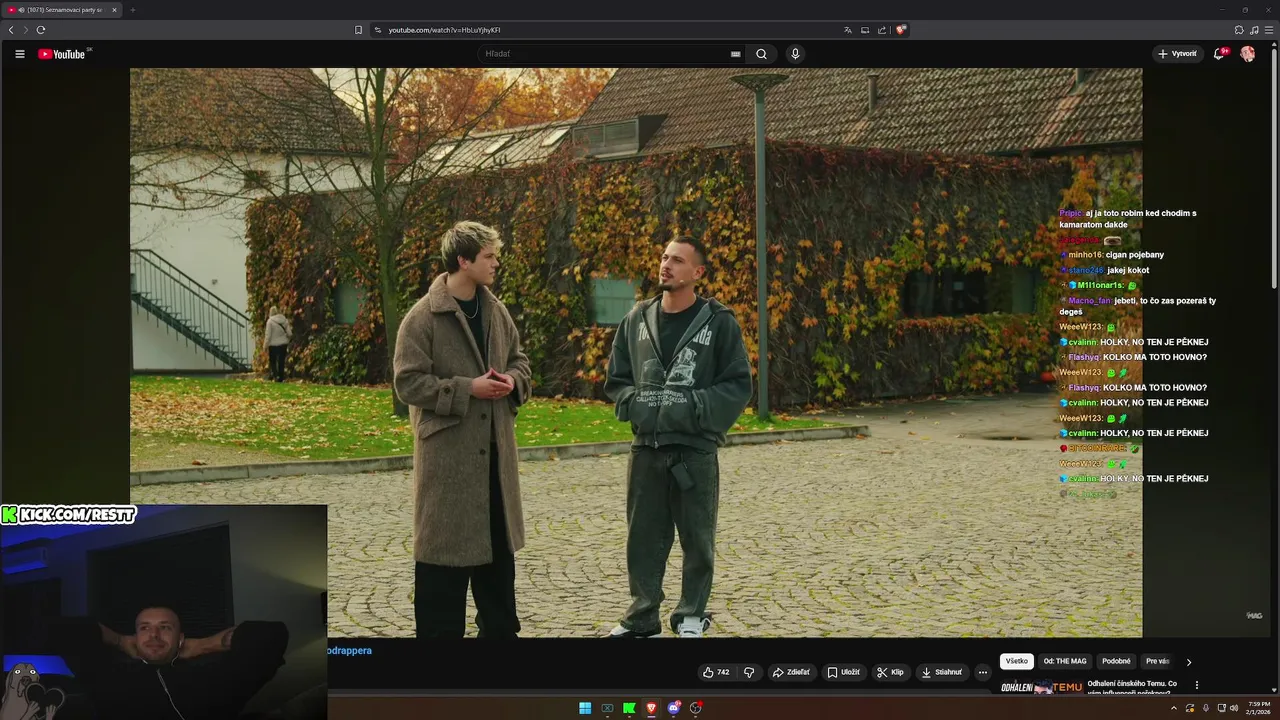
Task: Click the drappera channel link
Action: (x=349, y=650)
